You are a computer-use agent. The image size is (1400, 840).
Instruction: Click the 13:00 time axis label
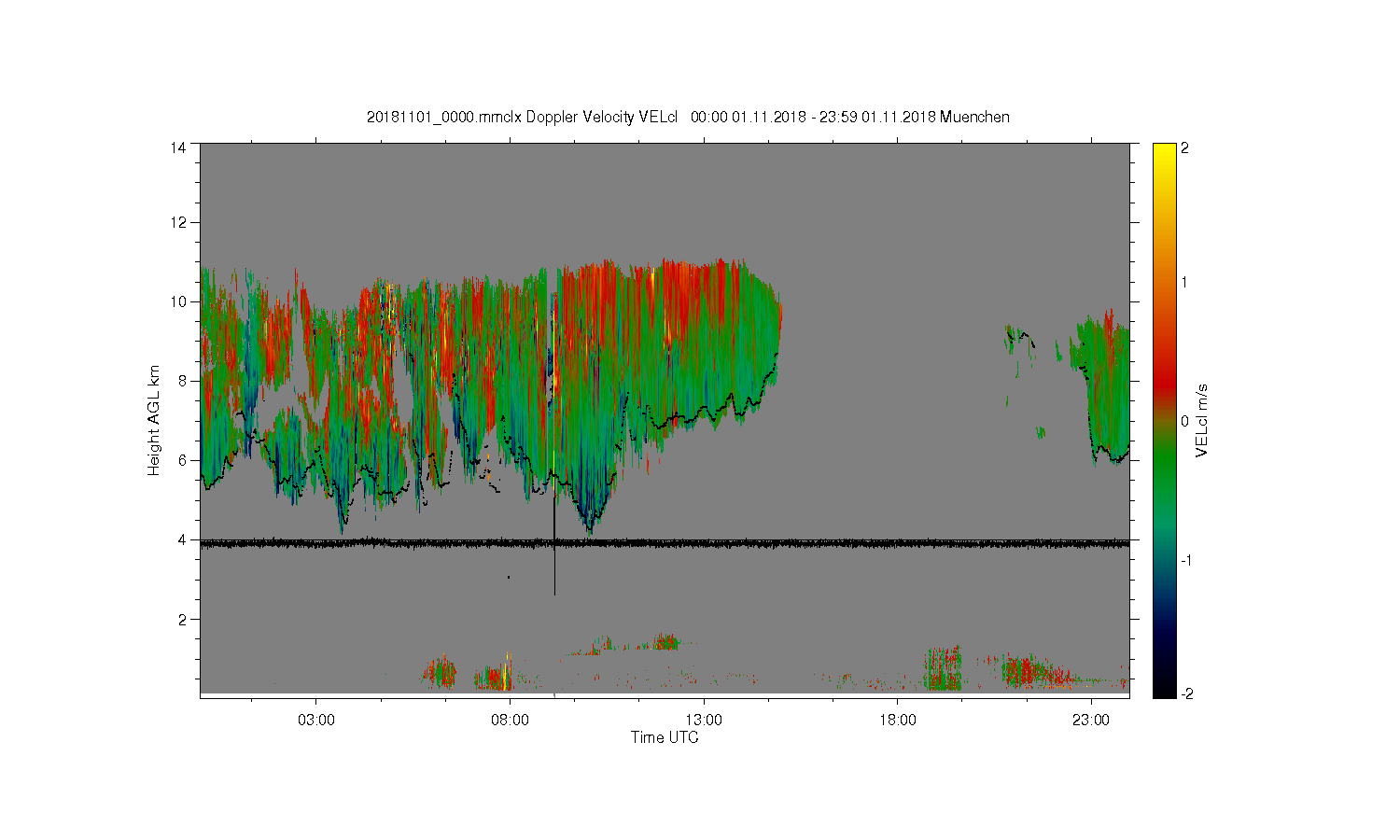[x=704, y=720]
